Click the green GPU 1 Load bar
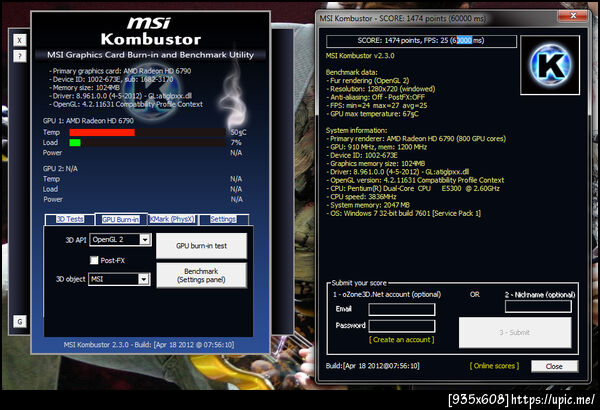Image resolution: width=600 pixels, height=410 pixels. point(75,143)
